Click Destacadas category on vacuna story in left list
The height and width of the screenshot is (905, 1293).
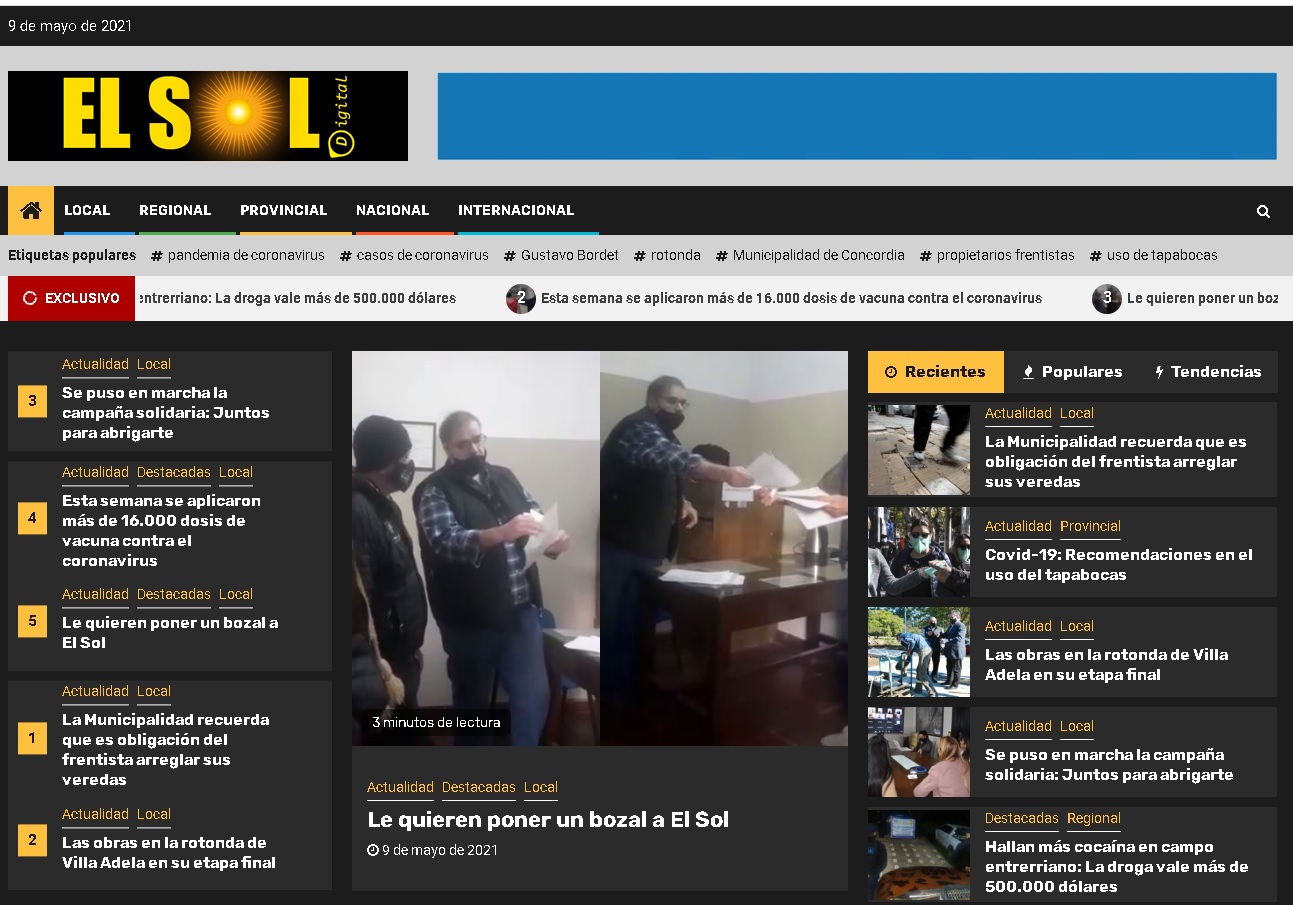174,472
